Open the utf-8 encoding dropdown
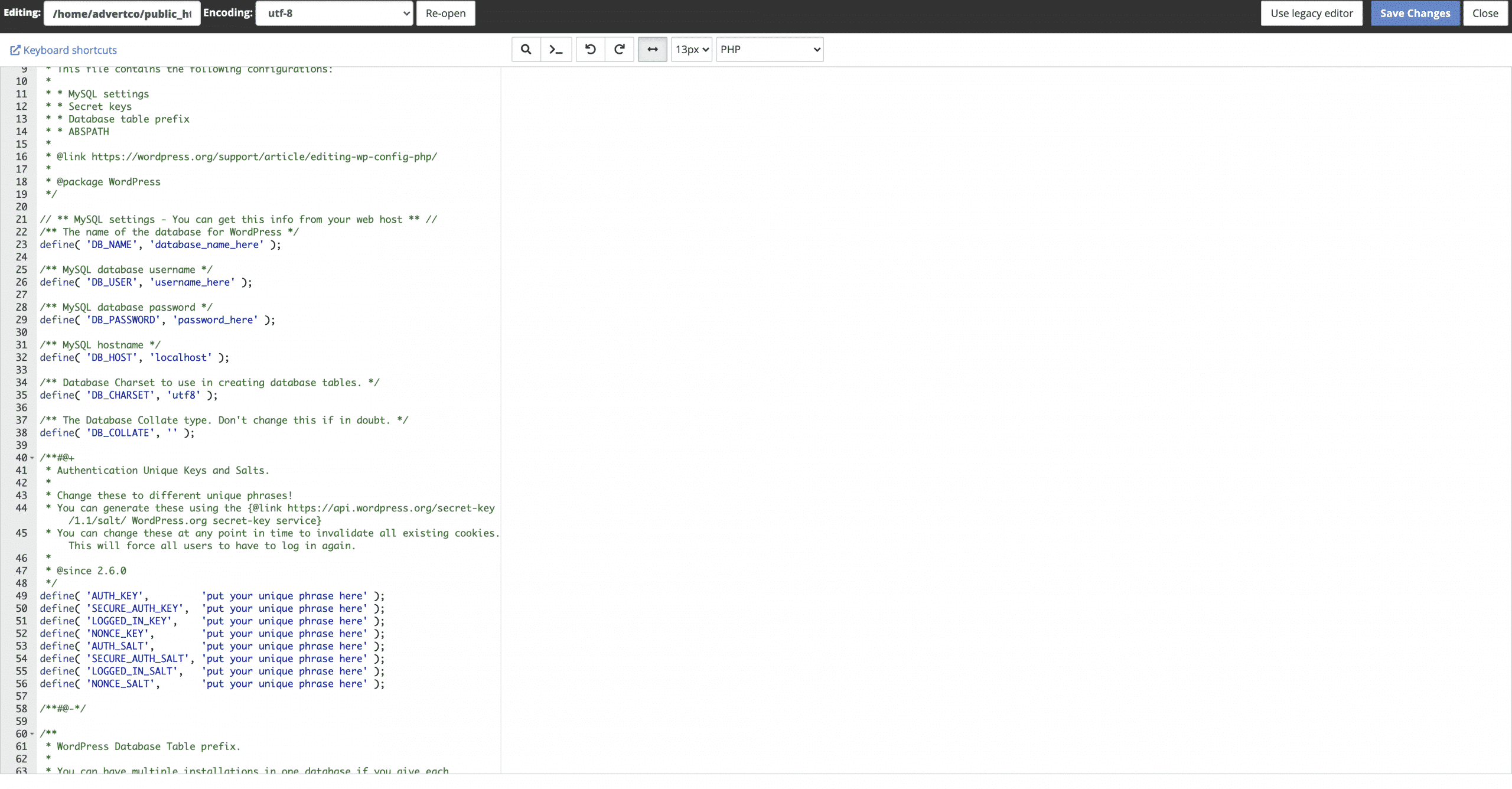Image resolution: width=1512 pixels, height=789 pixels. point(334,13)
